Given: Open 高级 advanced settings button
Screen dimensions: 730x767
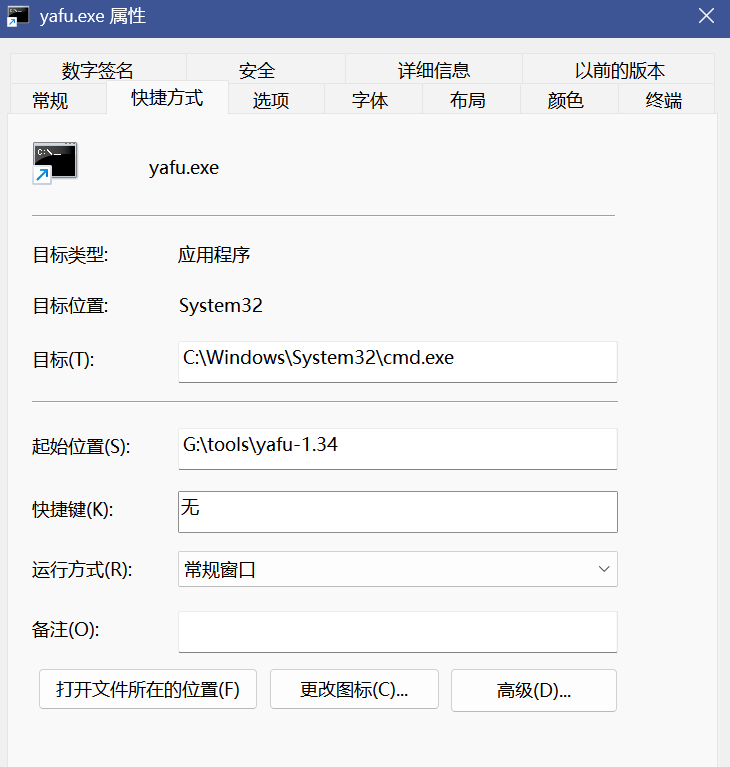Looking at the screenshot, I should click(x=534, y=690).
